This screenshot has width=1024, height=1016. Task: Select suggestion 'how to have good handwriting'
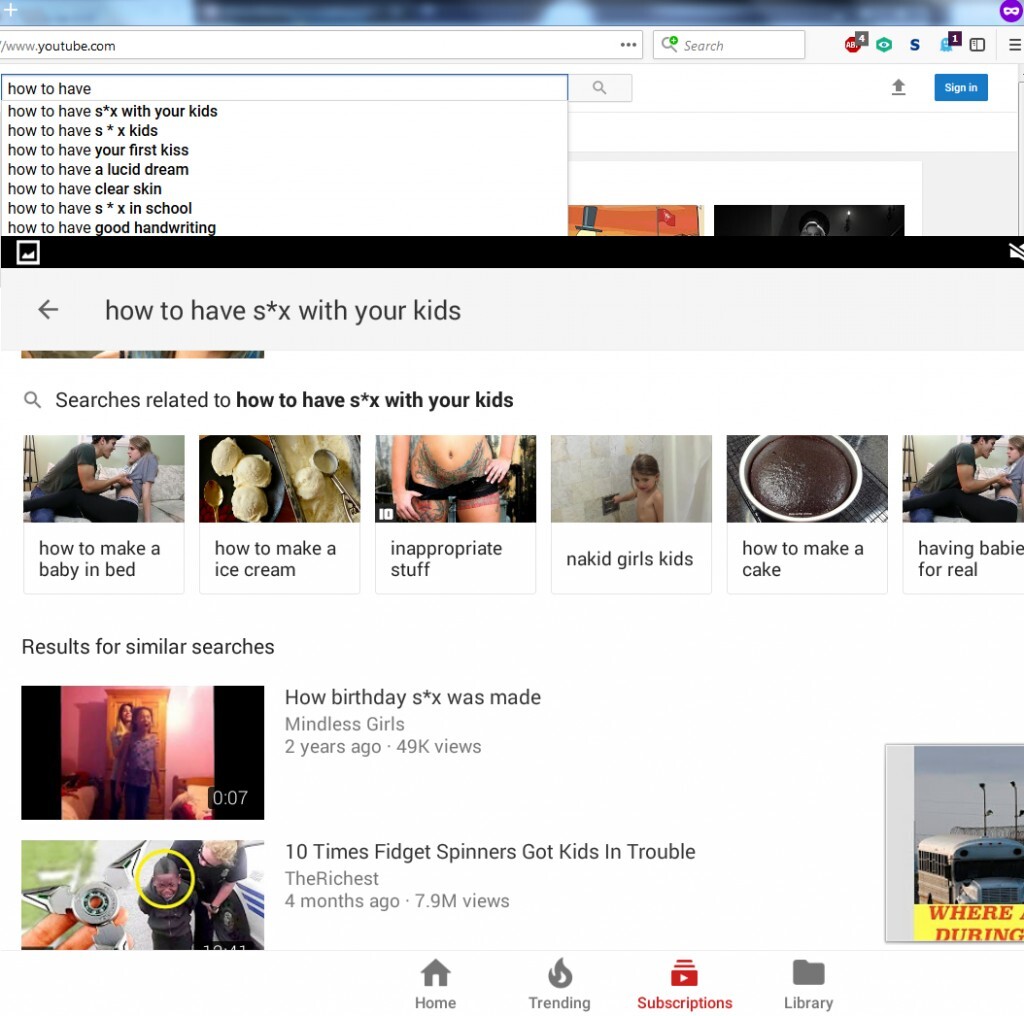112,228
